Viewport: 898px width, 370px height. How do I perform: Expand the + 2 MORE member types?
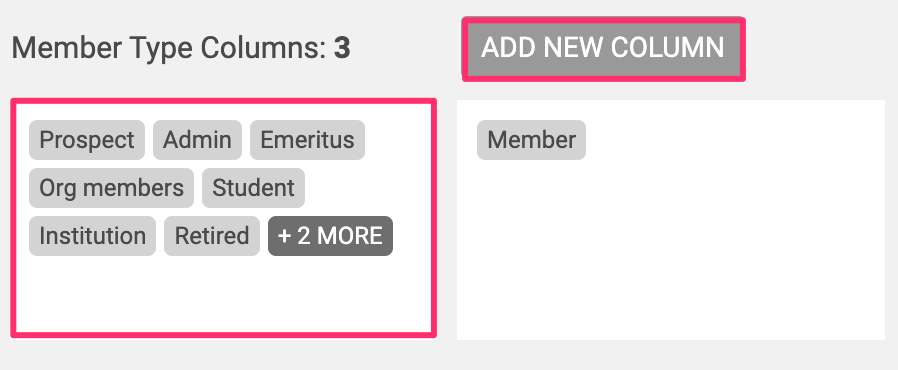tap(330, 236)
